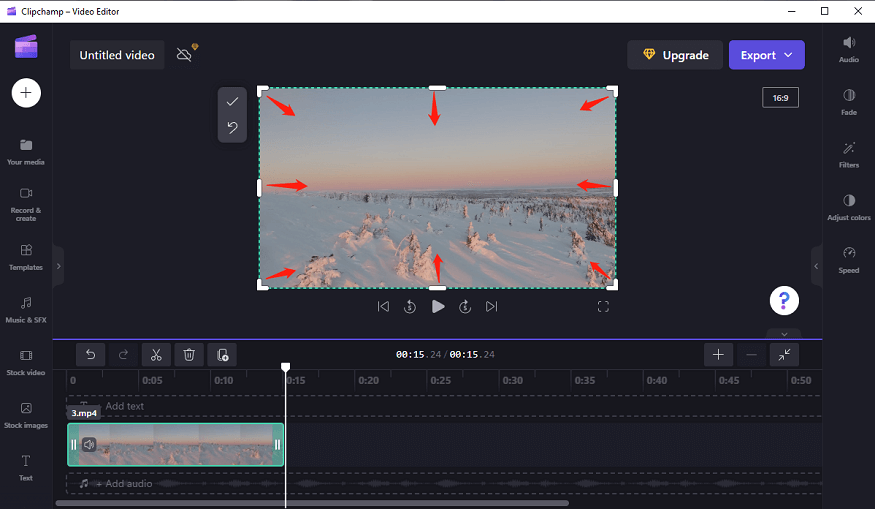Screen dimensions: 875x509
Task: Confirm crop with checkmark icon
Action: [232, 102]
